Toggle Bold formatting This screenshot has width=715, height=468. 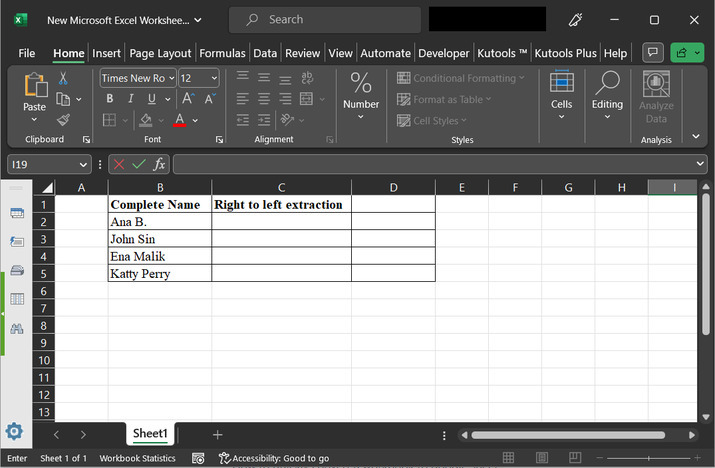point(110,99)
